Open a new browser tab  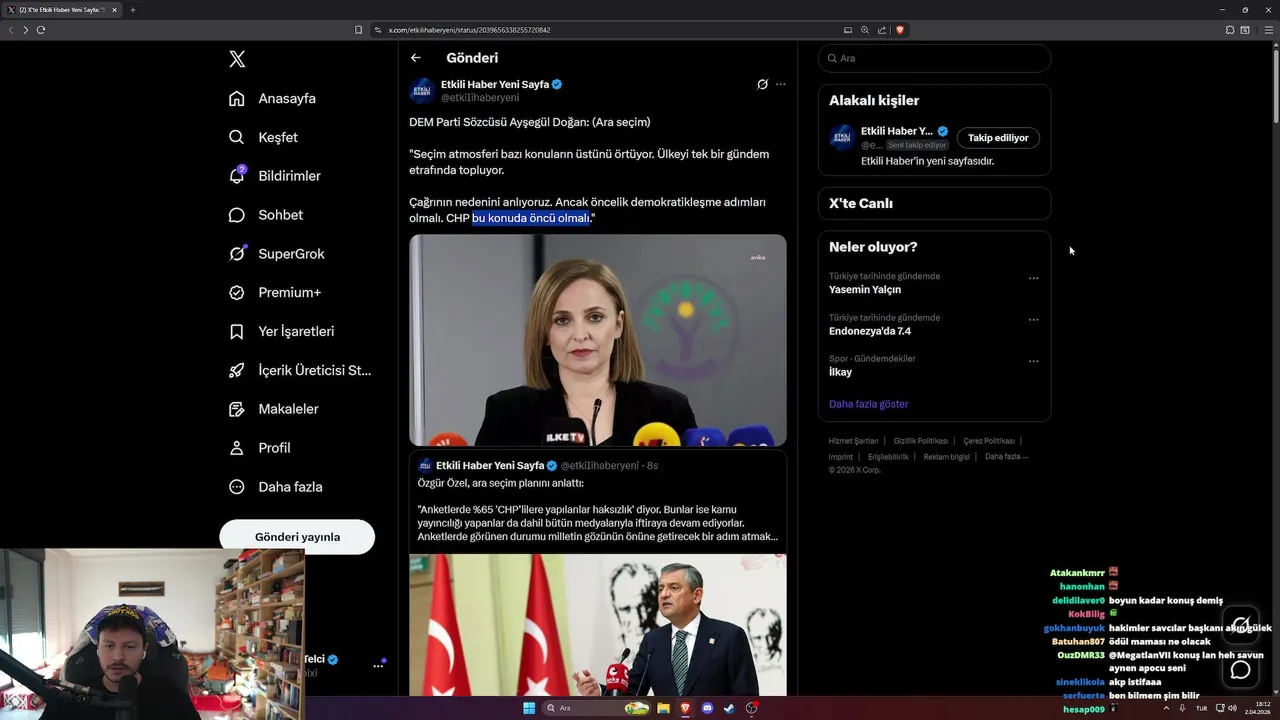pos(132,10)
